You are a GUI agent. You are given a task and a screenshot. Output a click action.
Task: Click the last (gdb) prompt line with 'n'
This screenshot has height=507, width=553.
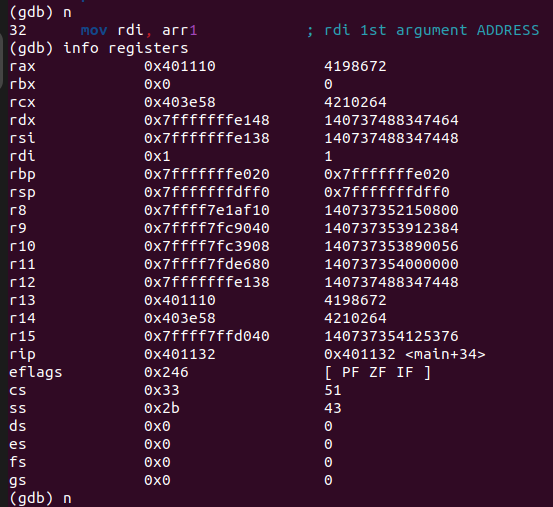(40, 499)
